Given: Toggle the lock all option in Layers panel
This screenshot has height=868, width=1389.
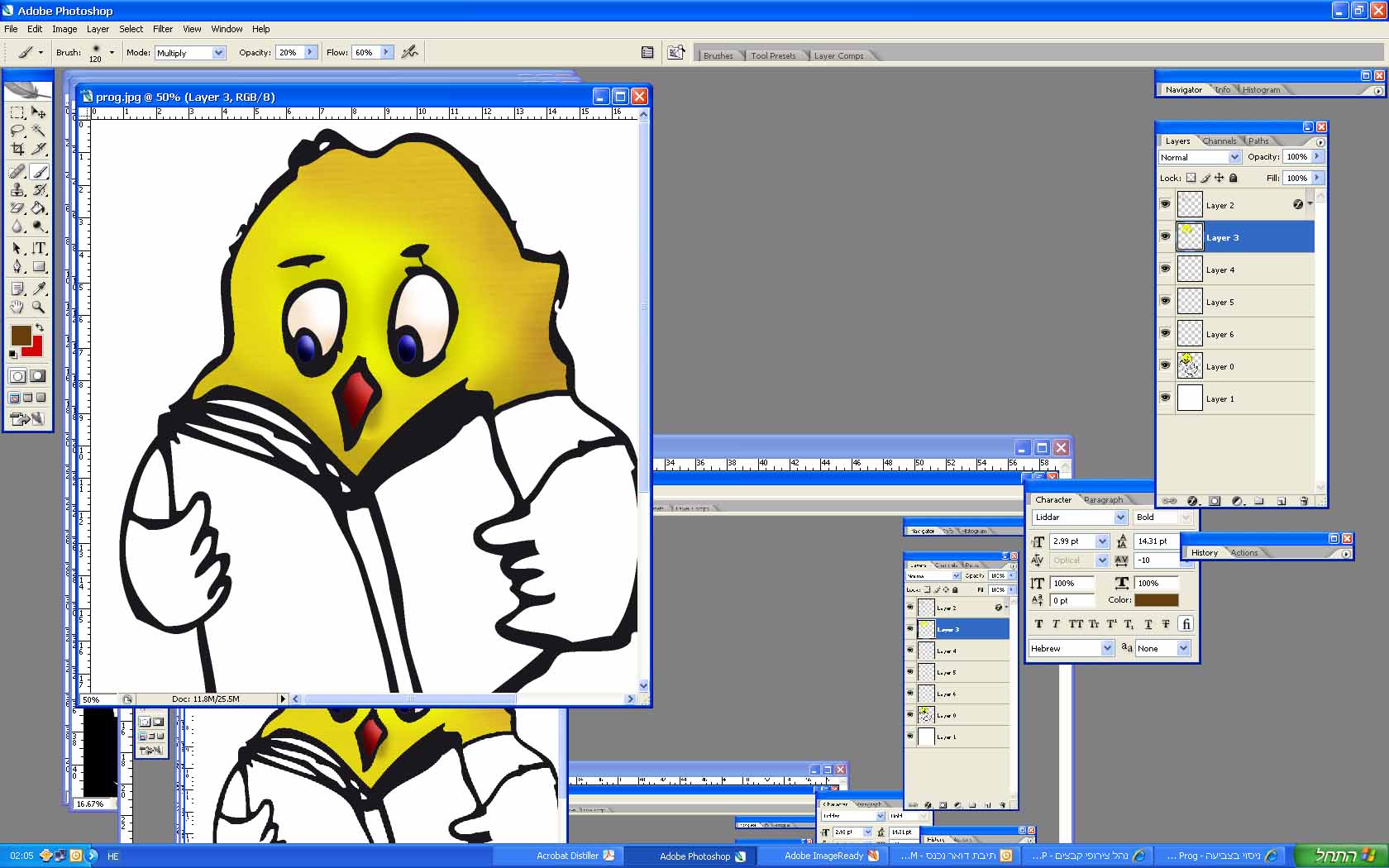Looking at the screenshot, I should tap(1234, 178).
